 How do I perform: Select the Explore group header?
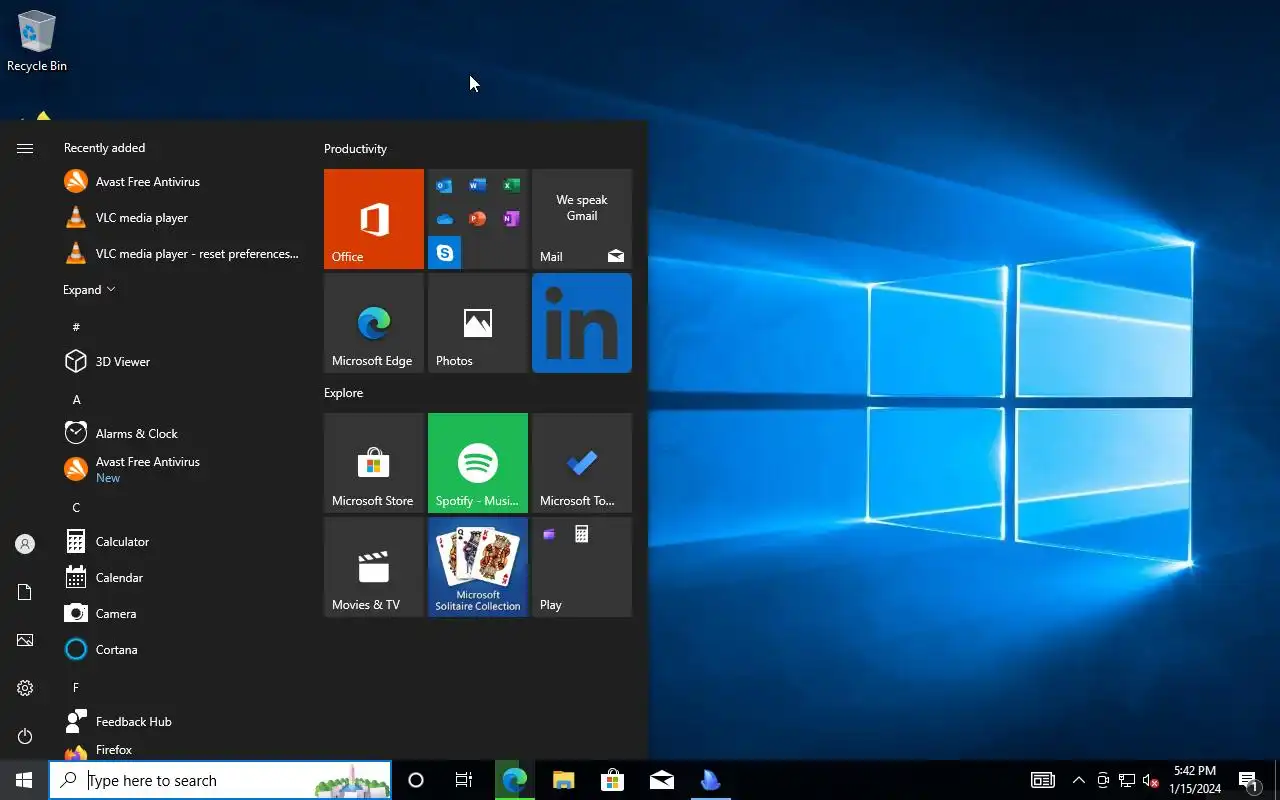343,393
